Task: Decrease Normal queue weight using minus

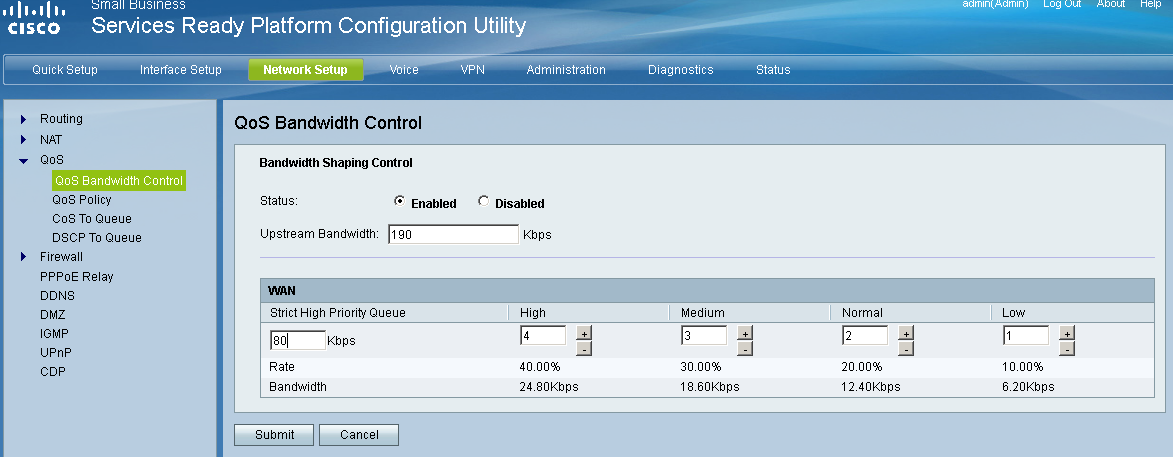Action: coord(906,348)
